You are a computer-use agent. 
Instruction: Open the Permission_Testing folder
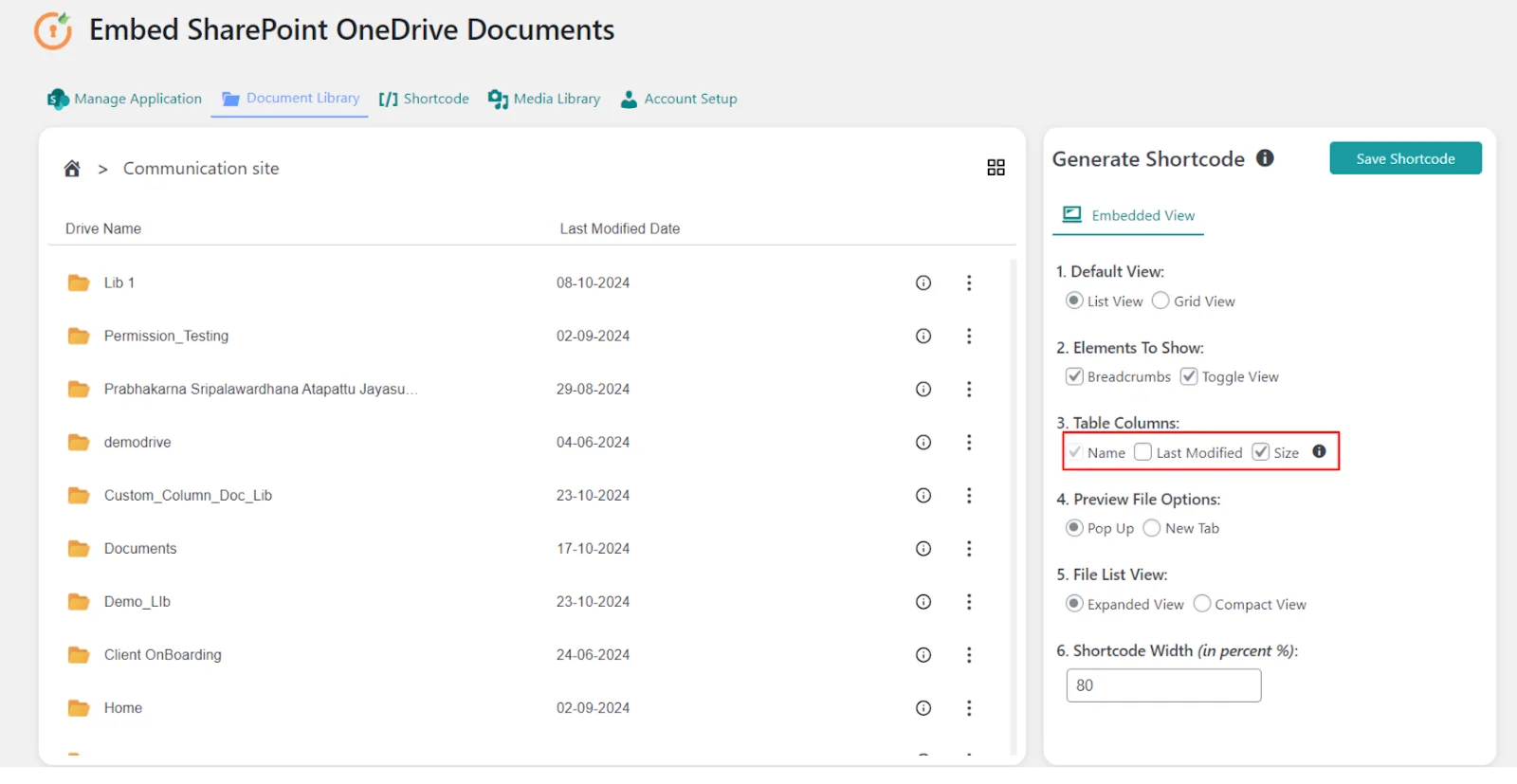(166, 336)
